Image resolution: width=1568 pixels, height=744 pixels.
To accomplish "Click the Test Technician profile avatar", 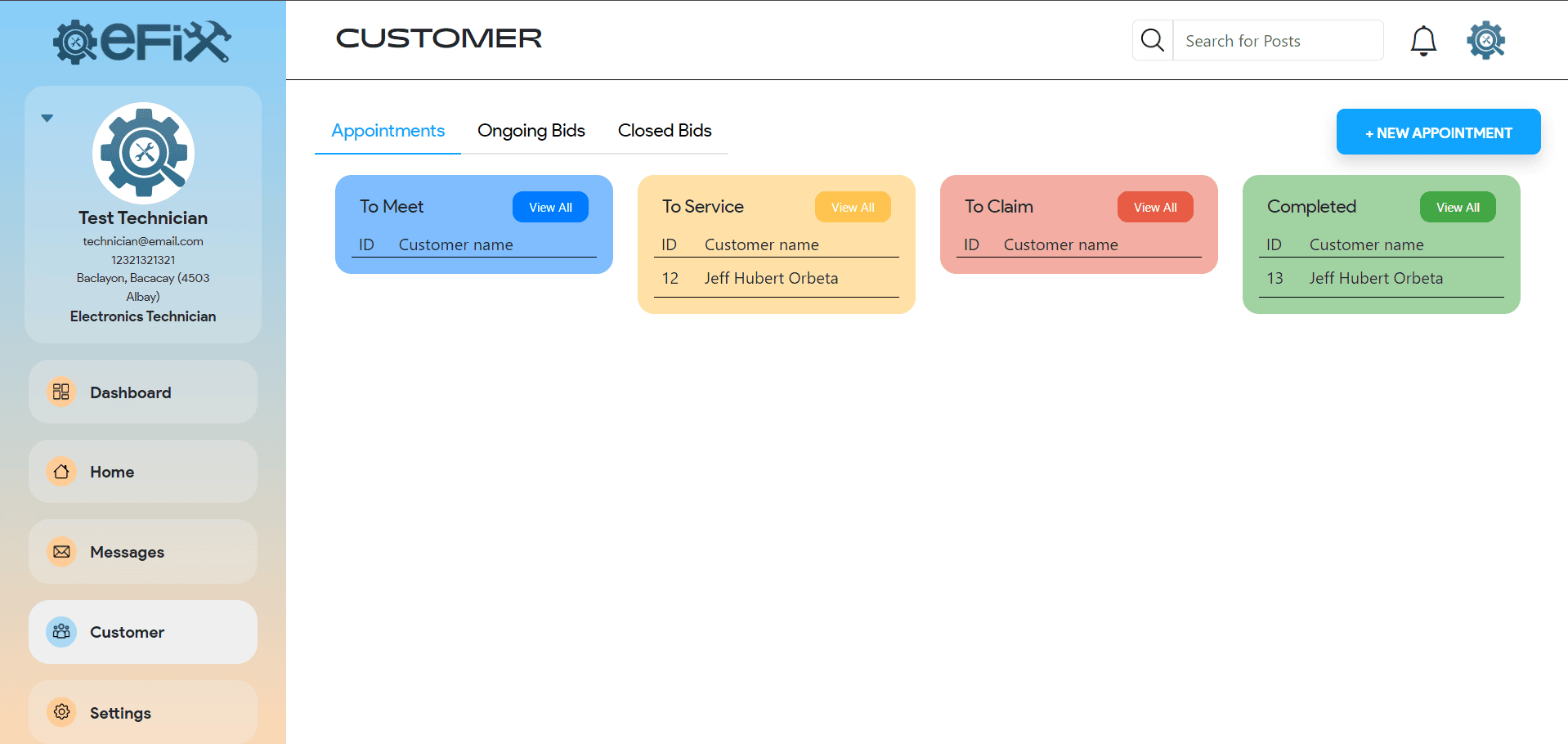I will tap(143, 153).
